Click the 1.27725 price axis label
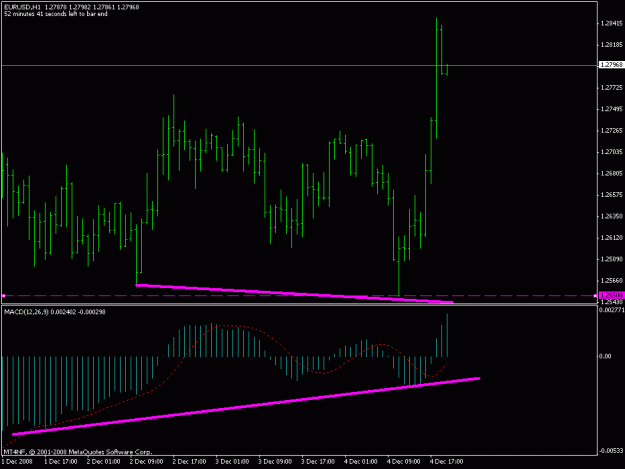The height and width of the screenshot is (469, 625). tap(611, 88)
